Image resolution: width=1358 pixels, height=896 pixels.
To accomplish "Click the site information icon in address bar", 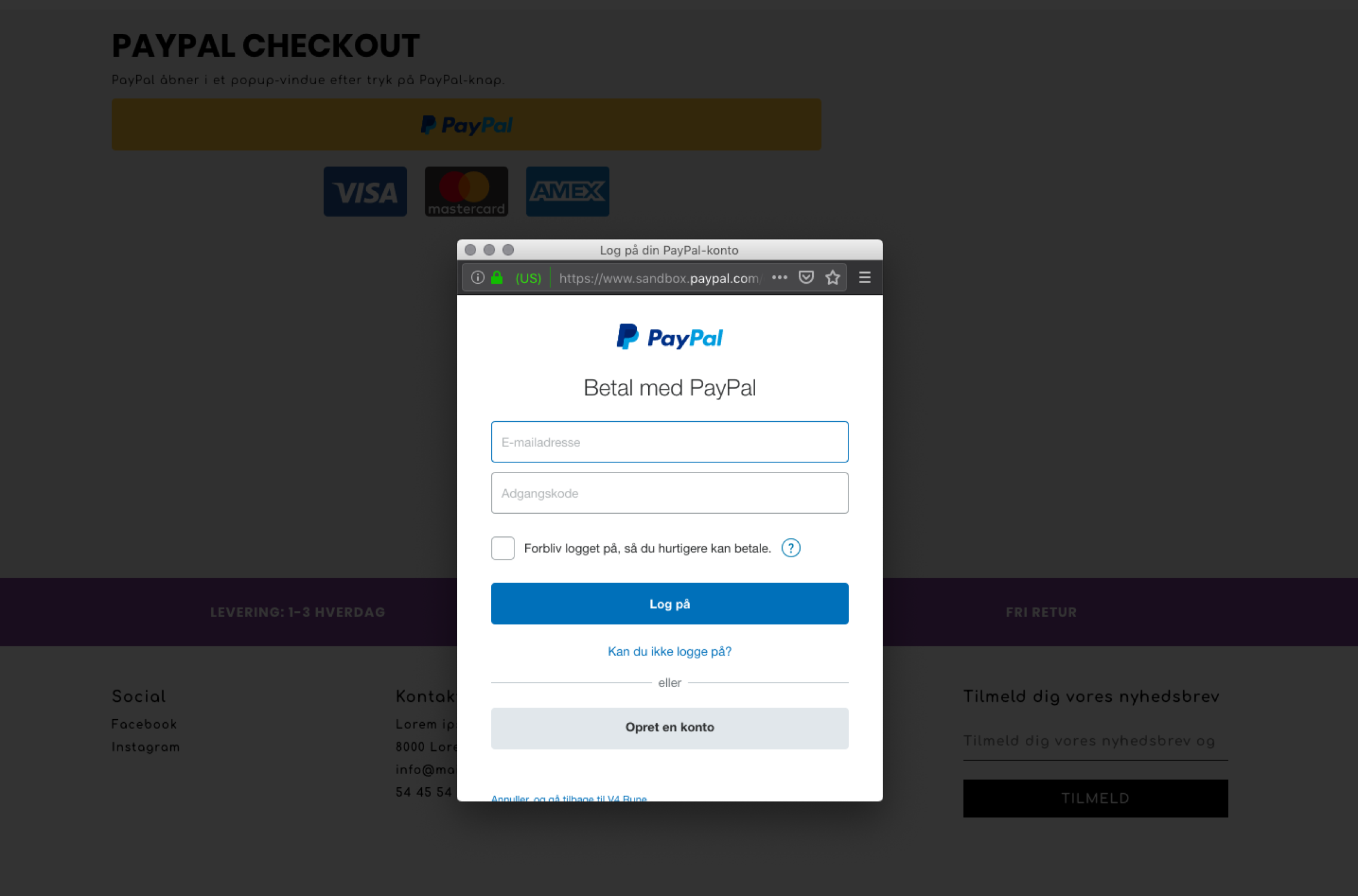I will click(477, 278).
